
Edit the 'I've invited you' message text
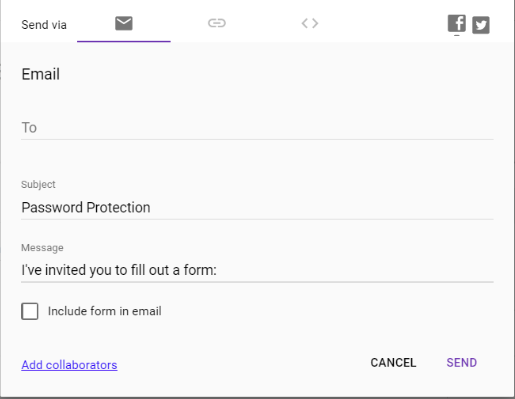tap(119, 270)
